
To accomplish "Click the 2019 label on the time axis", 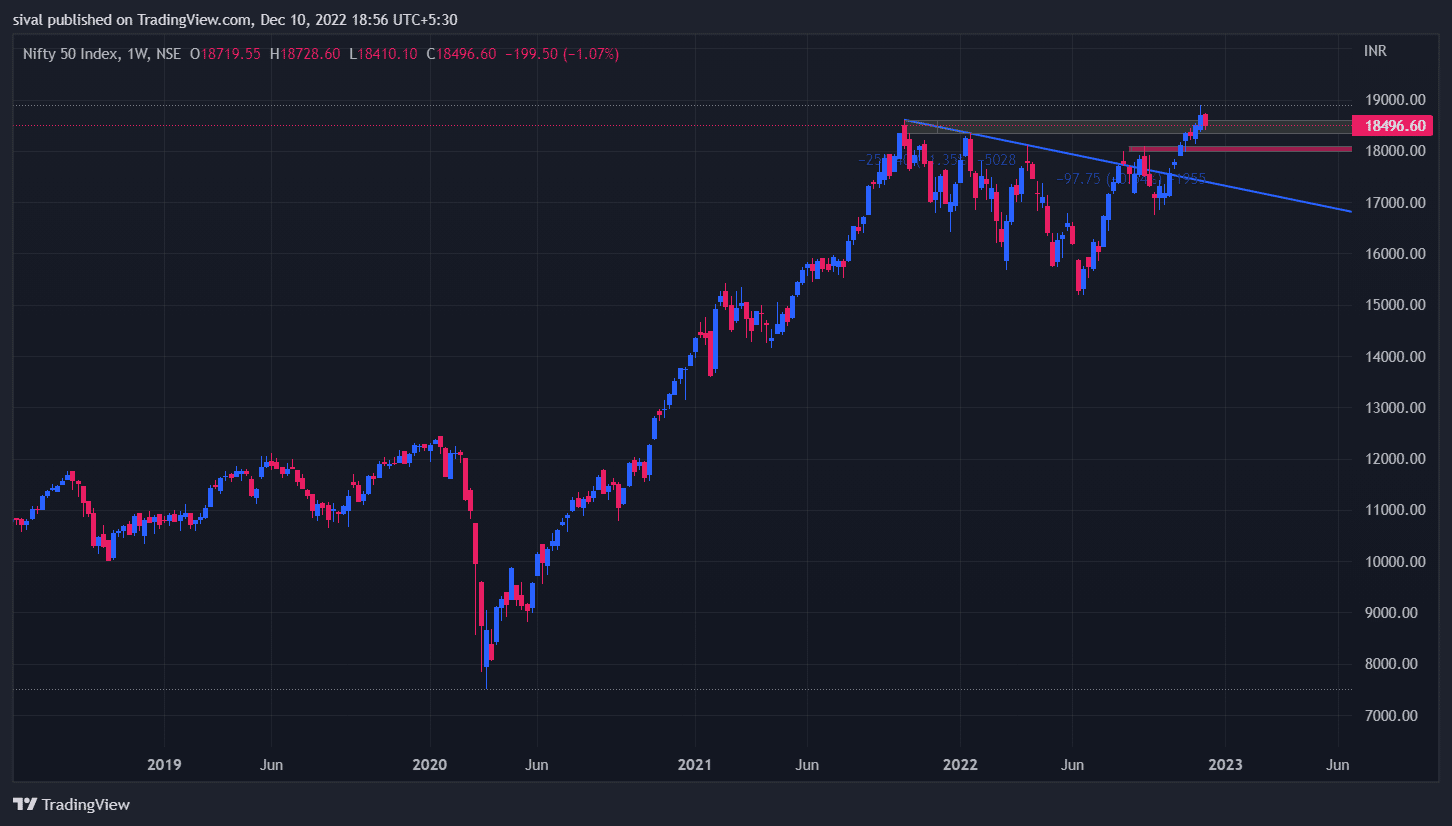I will pos(164,765).
